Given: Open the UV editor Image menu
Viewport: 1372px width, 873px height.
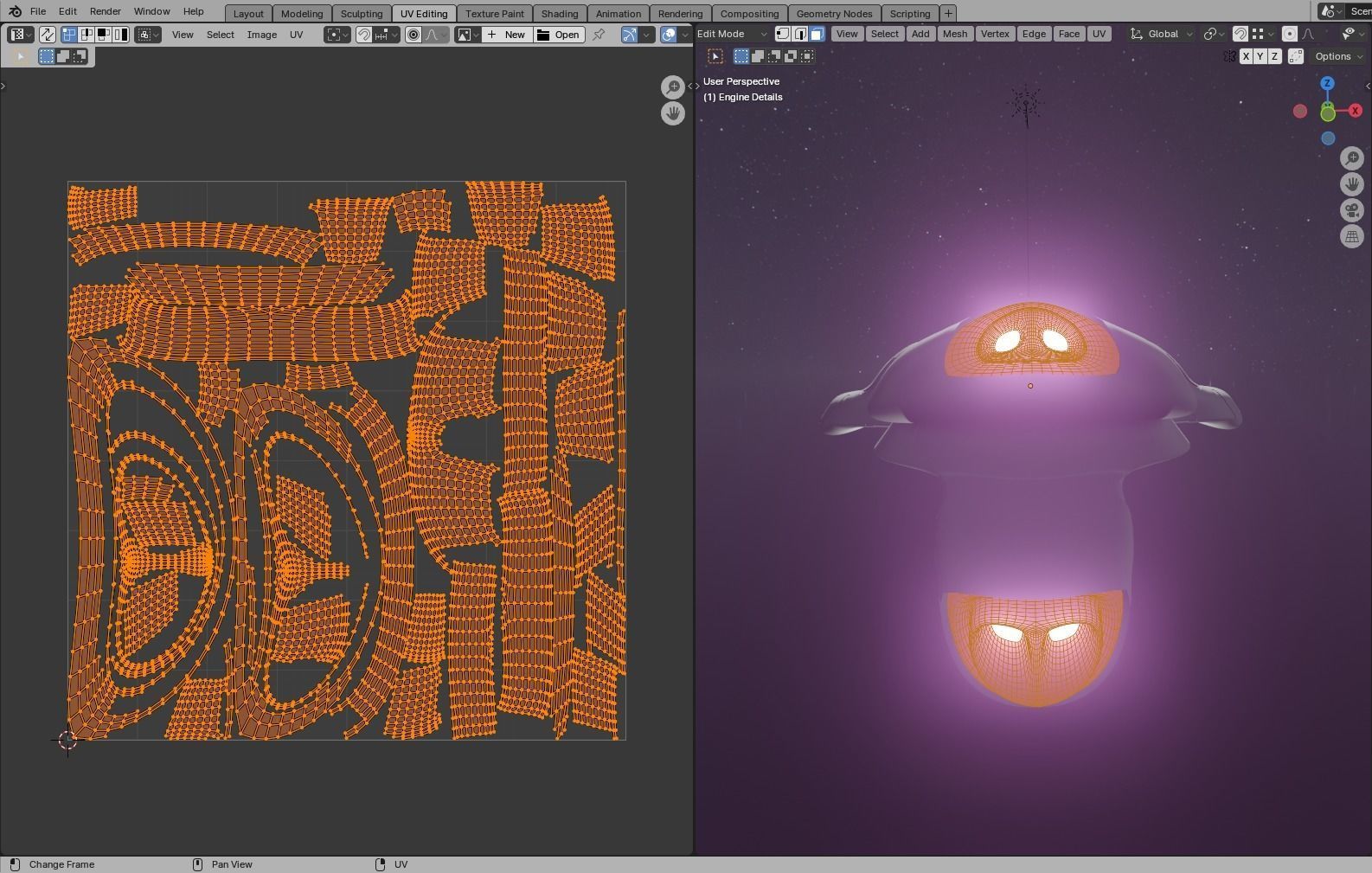Looking at the screenshot, I should tap(262, 35).
